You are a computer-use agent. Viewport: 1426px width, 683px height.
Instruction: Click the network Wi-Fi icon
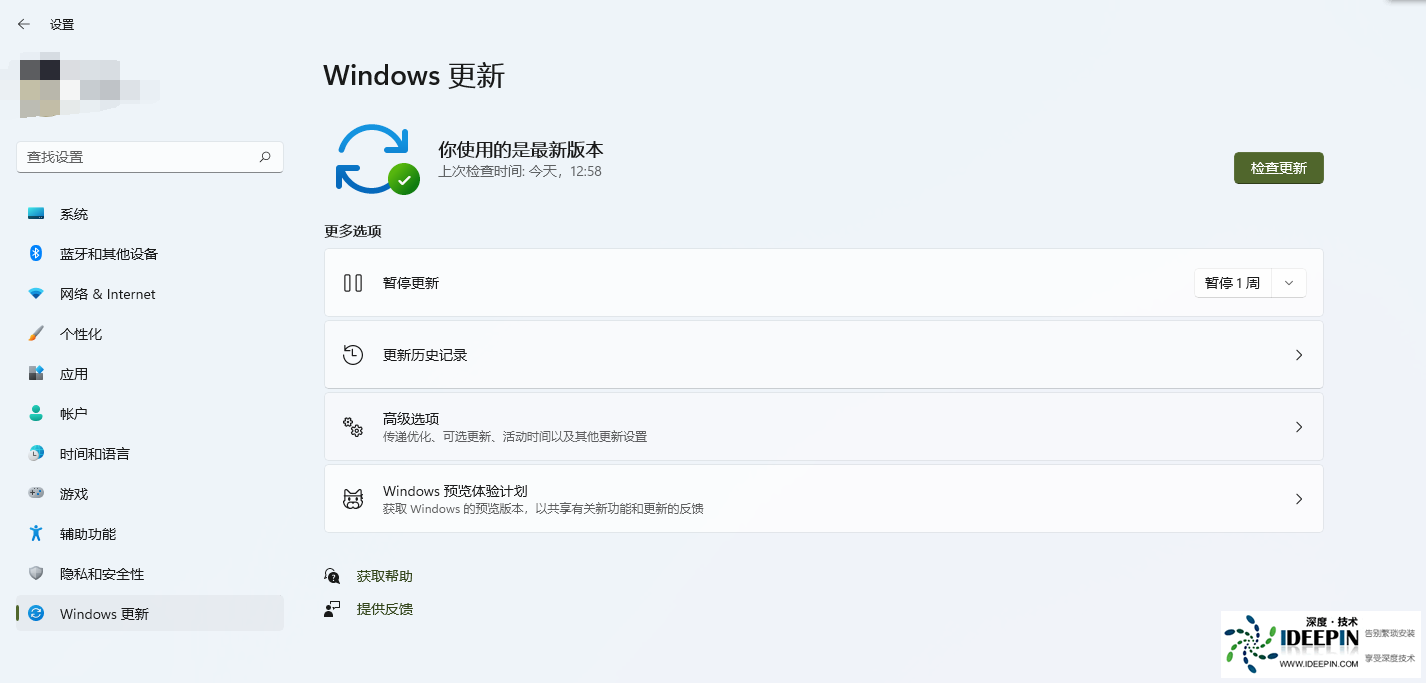36,294
